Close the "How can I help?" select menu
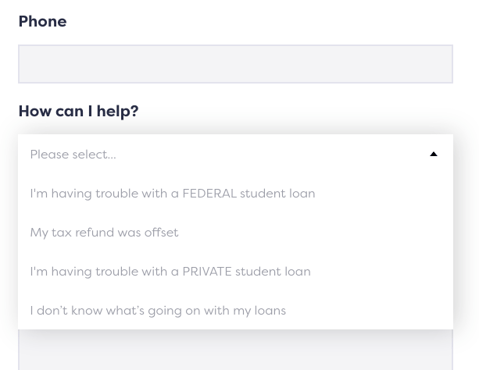 pos(433,154)
